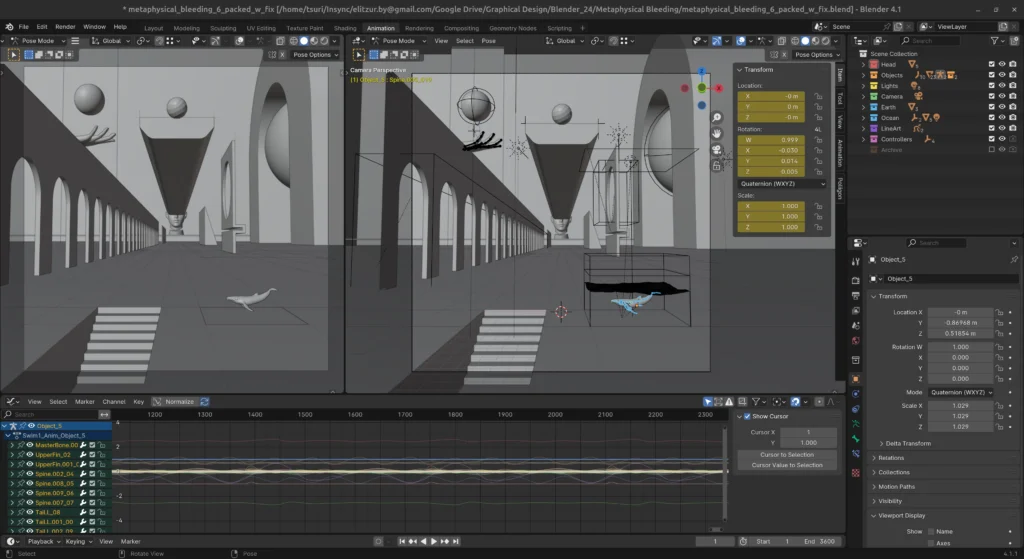
Task: Click the lock camera to view gizmo
Action: 716,166
